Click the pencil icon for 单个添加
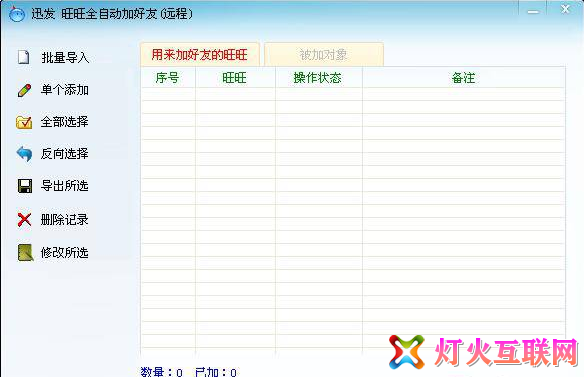Viewport: 584px width, 377px height. point(24,90)
